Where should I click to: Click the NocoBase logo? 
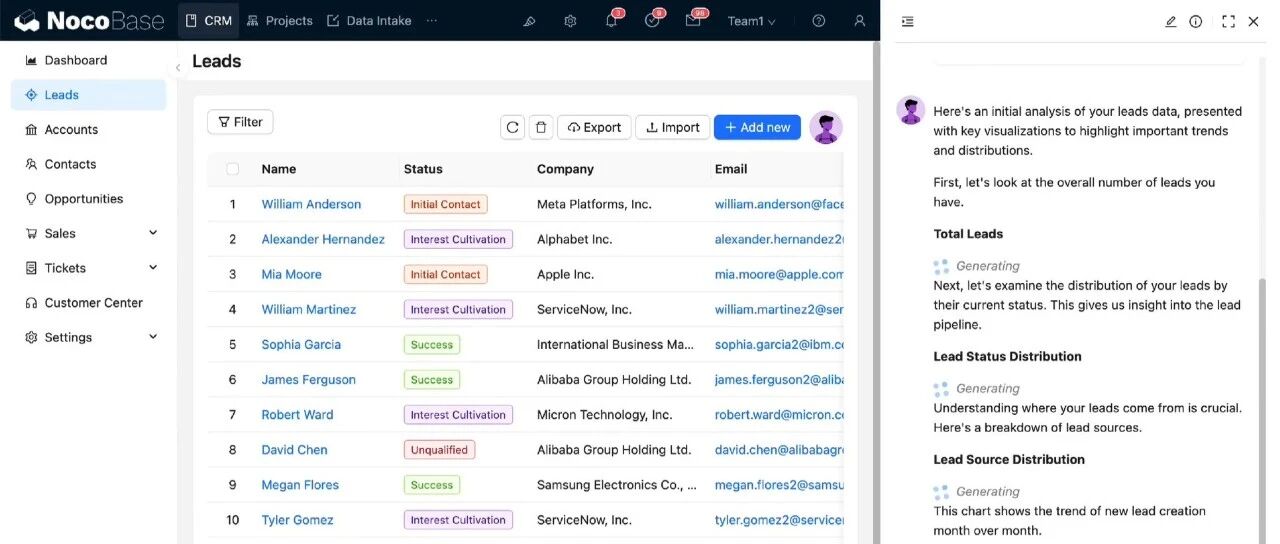click(x=89, y=20)
